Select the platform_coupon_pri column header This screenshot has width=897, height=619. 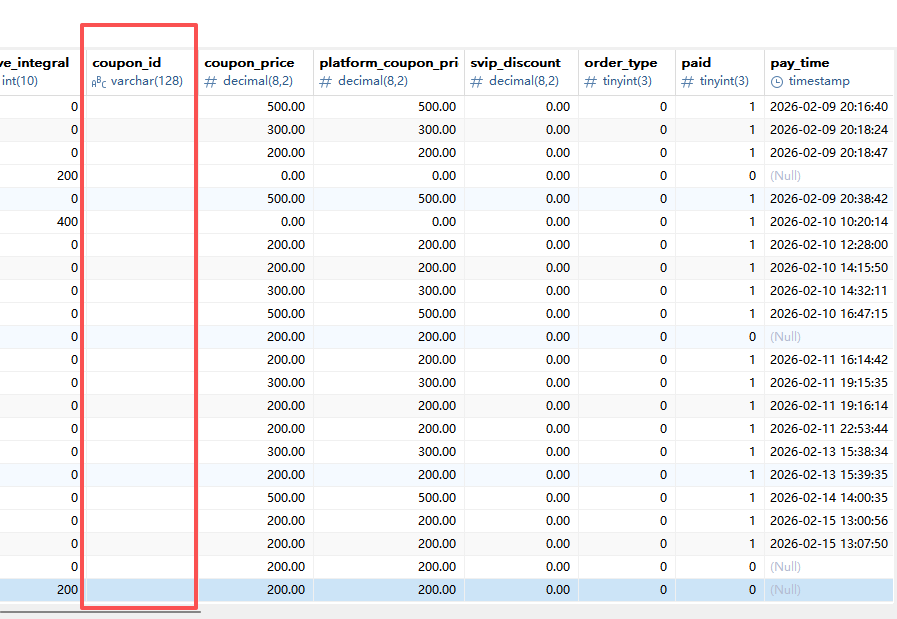[x=389, y=63]
